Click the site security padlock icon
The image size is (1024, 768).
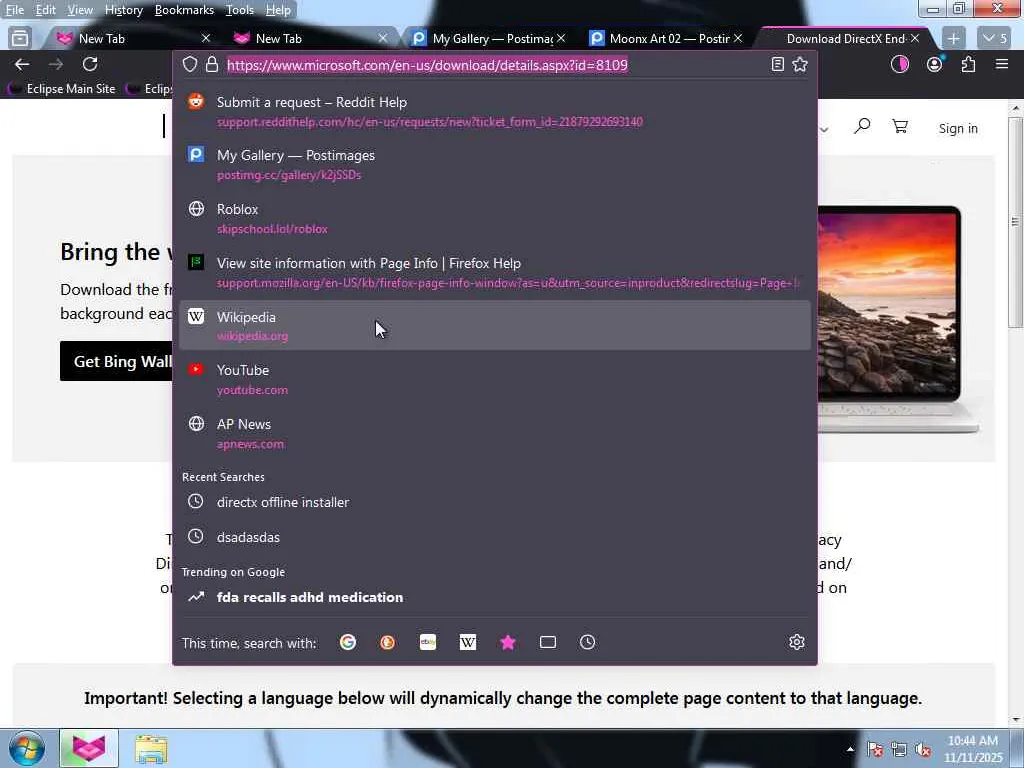[x=212, y=64]
